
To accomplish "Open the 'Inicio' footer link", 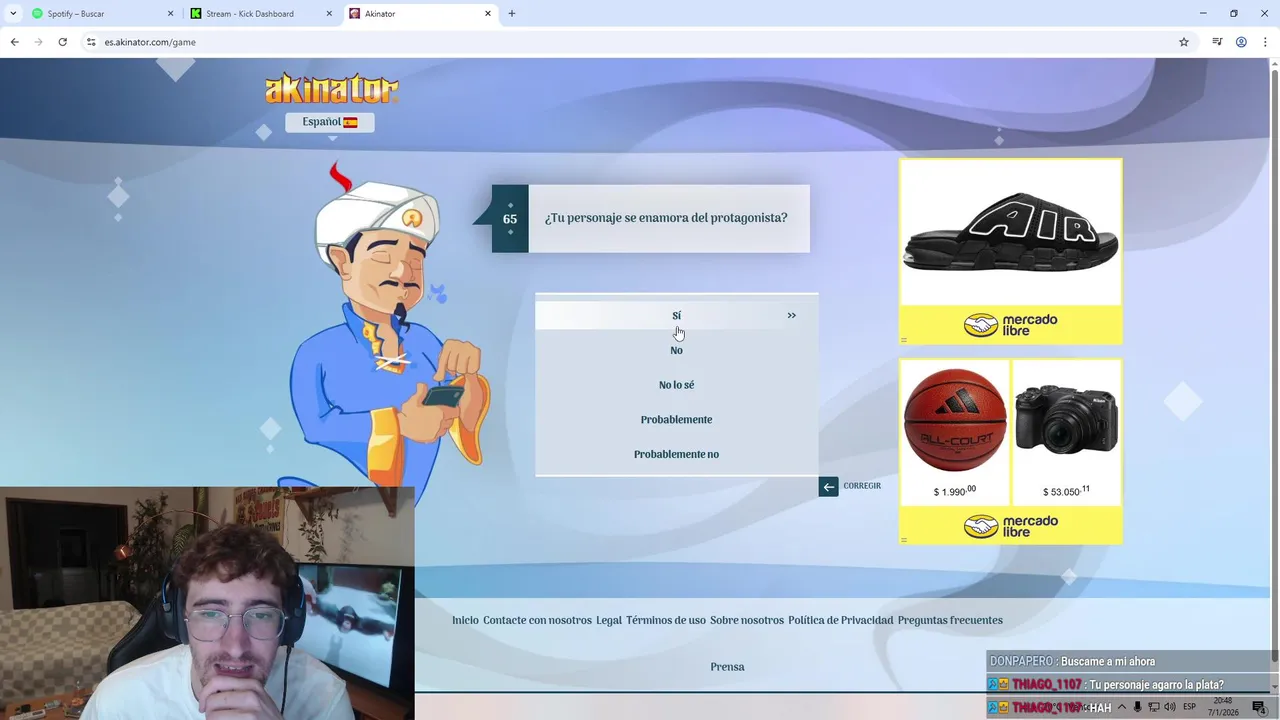I will (x=465, y=620).
